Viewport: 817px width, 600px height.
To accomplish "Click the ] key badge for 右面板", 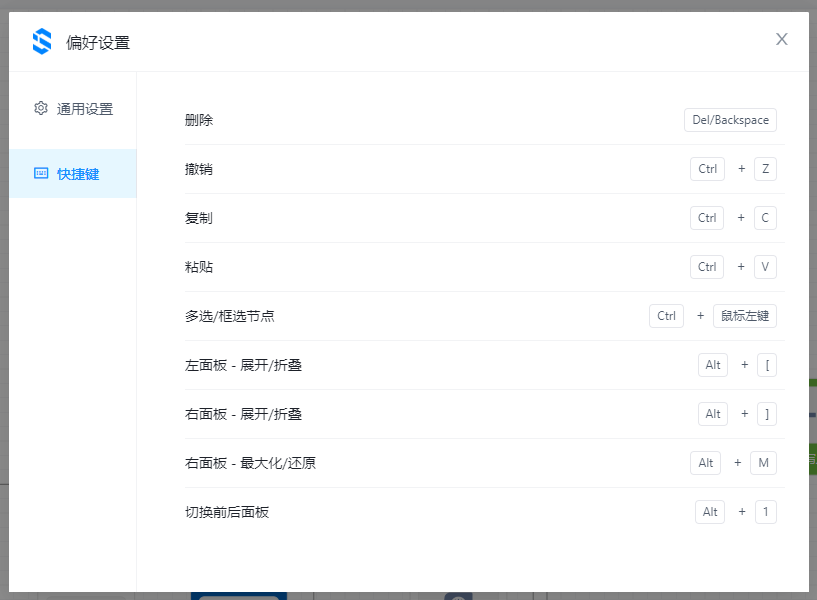I will tap(767, 414).
